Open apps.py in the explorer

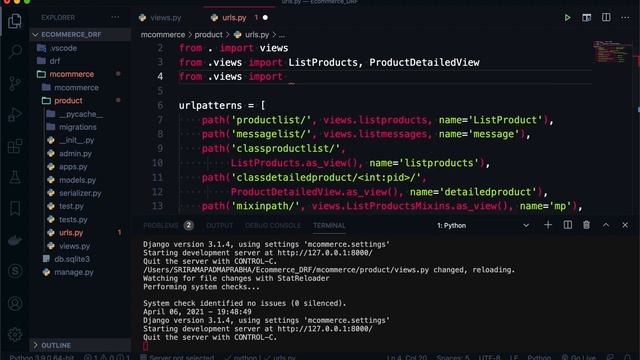73,167
